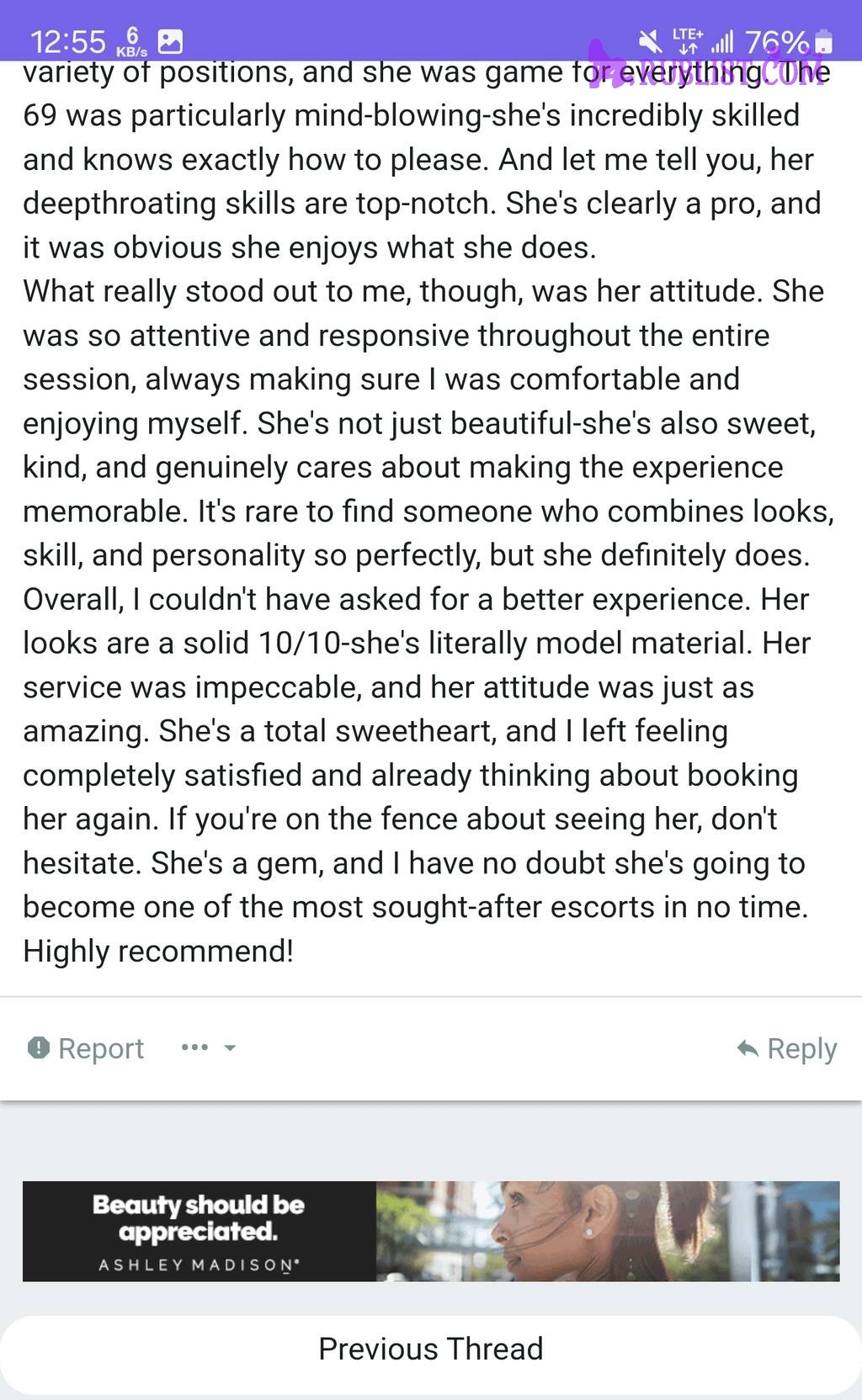Tap the KB/s network speed indicator
The width and height of the screenshot is (862, 1400).
coord(131,41)
